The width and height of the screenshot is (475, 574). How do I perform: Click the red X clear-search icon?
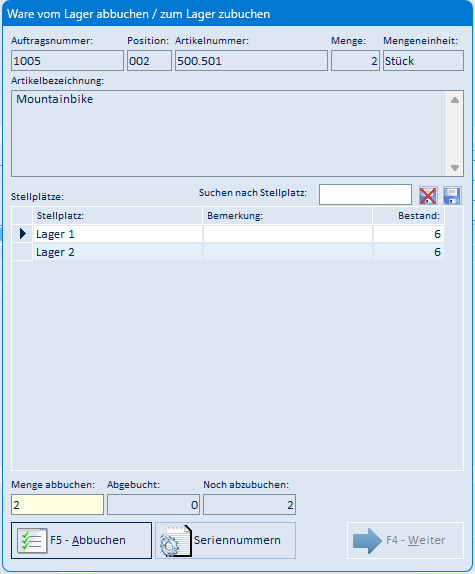428,196
